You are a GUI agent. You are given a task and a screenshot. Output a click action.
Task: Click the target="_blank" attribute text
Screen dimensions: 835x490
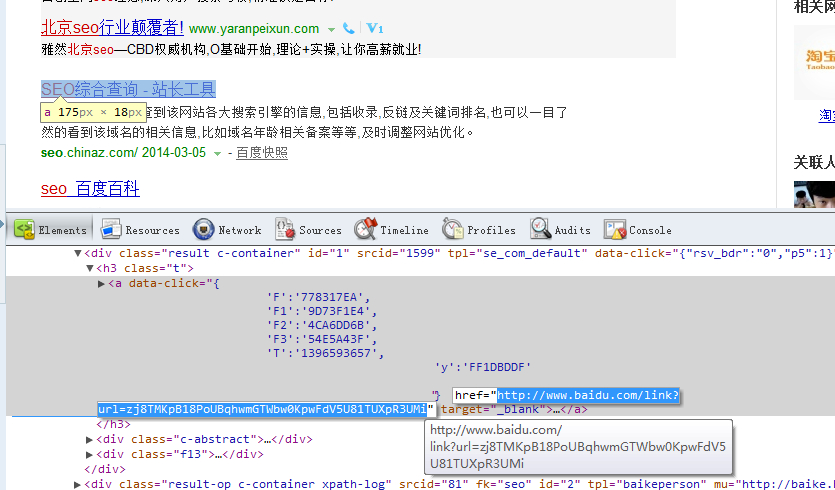490,410
